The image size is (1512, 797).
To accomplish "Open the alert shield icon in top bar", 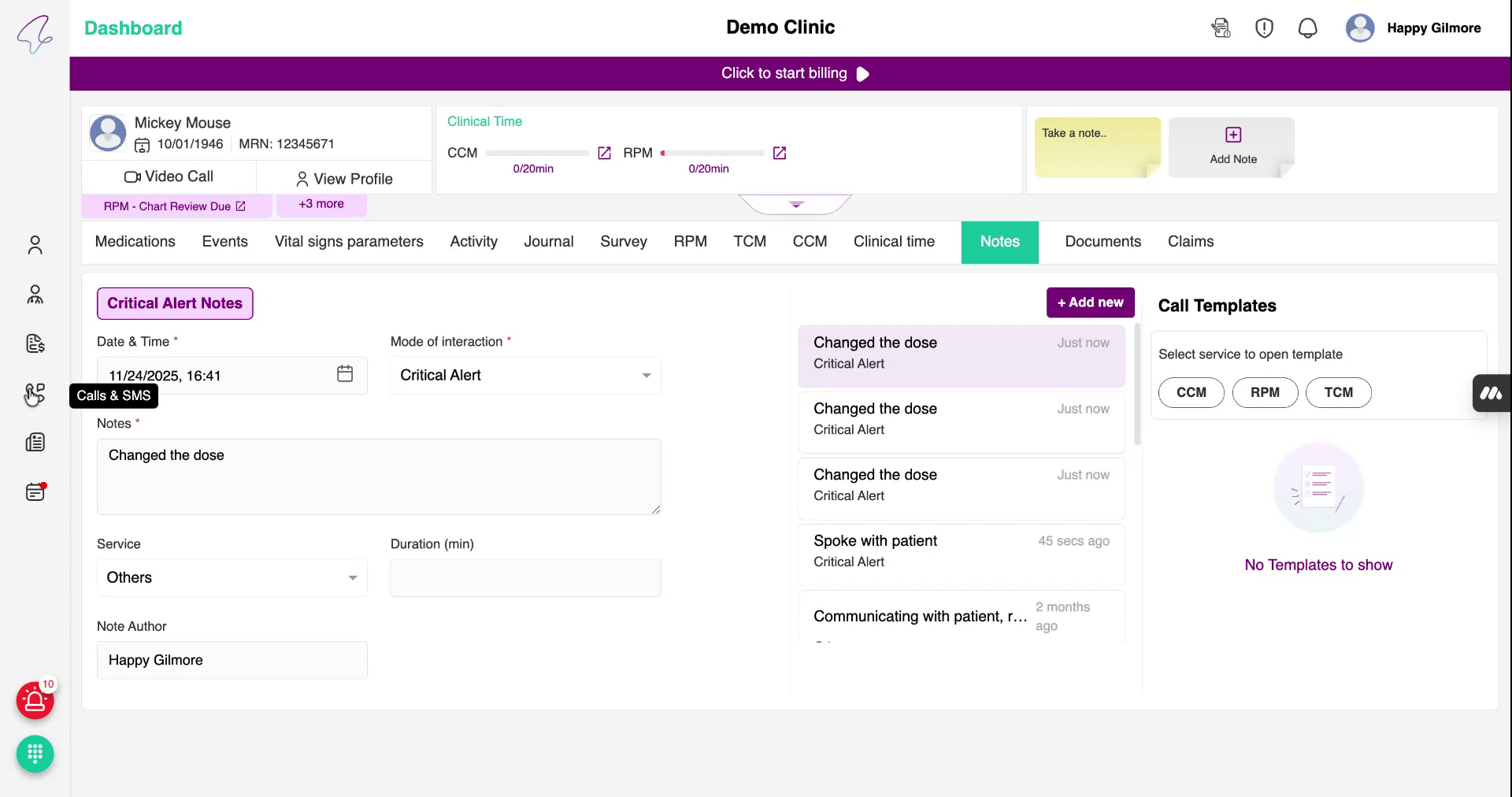I will click(1264, 28).
